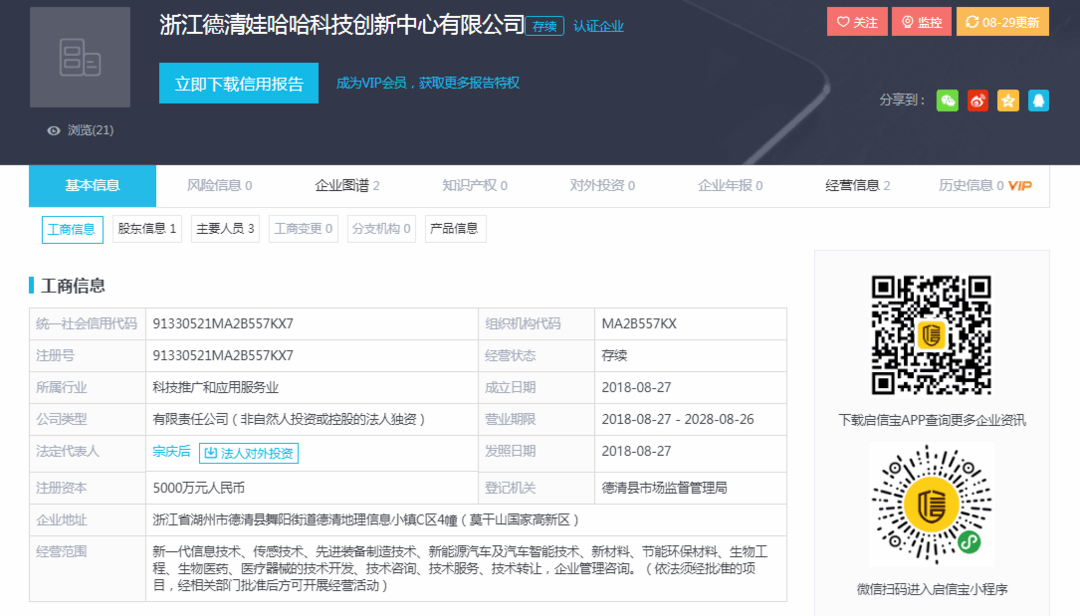
Task: Click registration number value in 注册号 row
Action: coord(223,356)
